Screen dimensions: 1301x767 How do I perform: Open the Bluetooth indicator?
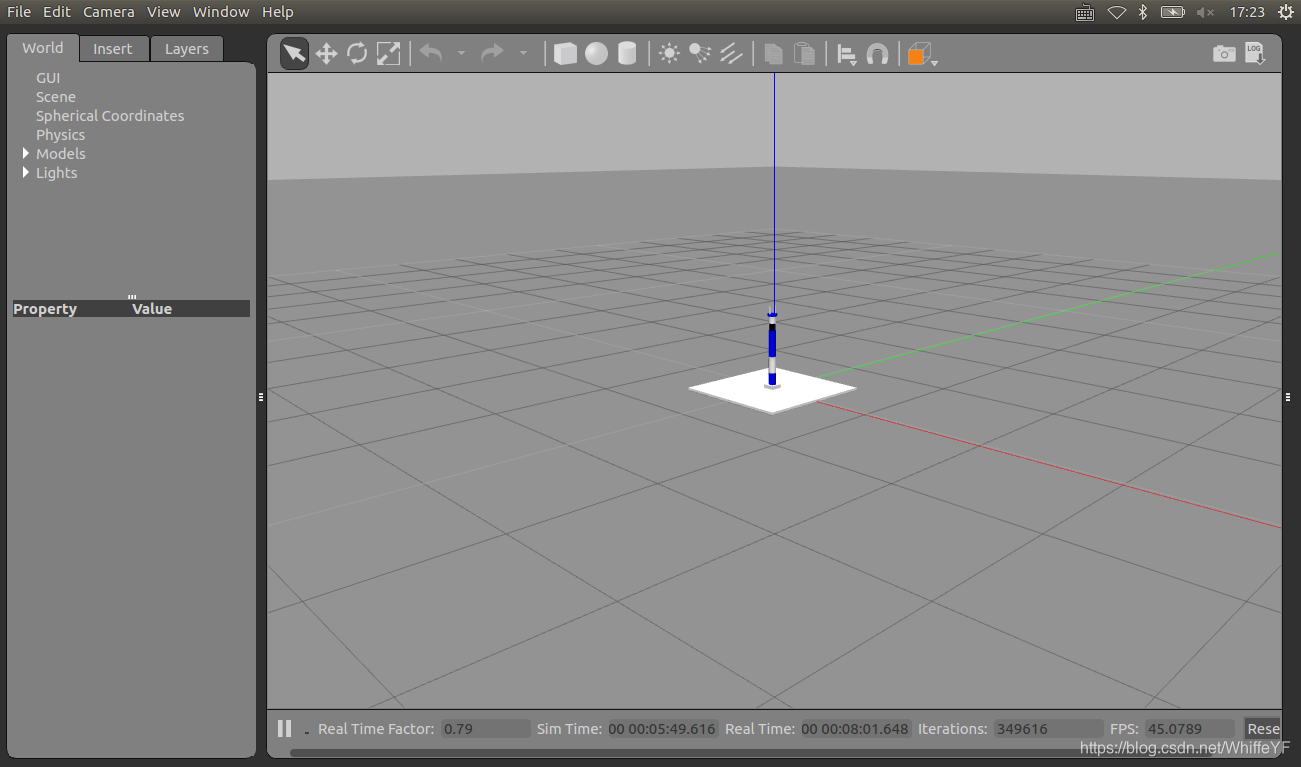[x=1142, y=12]
